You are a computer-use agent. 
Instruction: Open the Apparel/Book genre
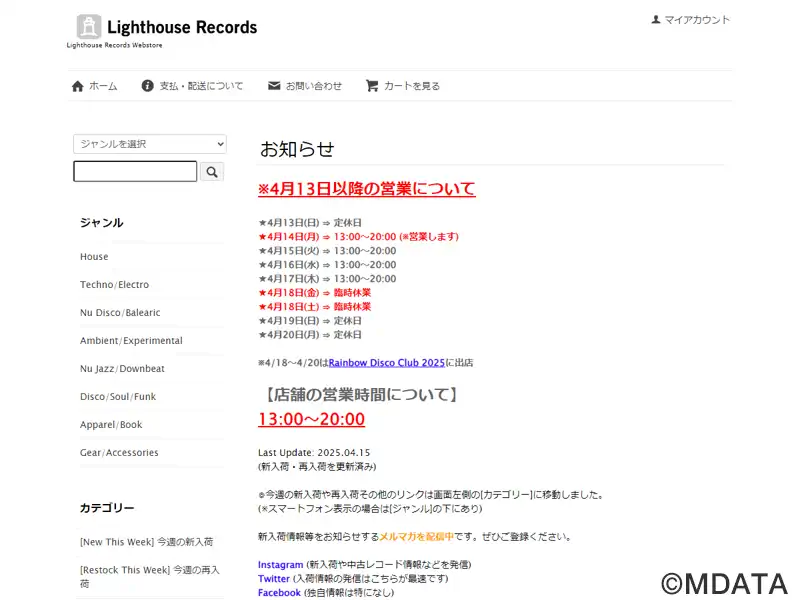pos(111,425)
